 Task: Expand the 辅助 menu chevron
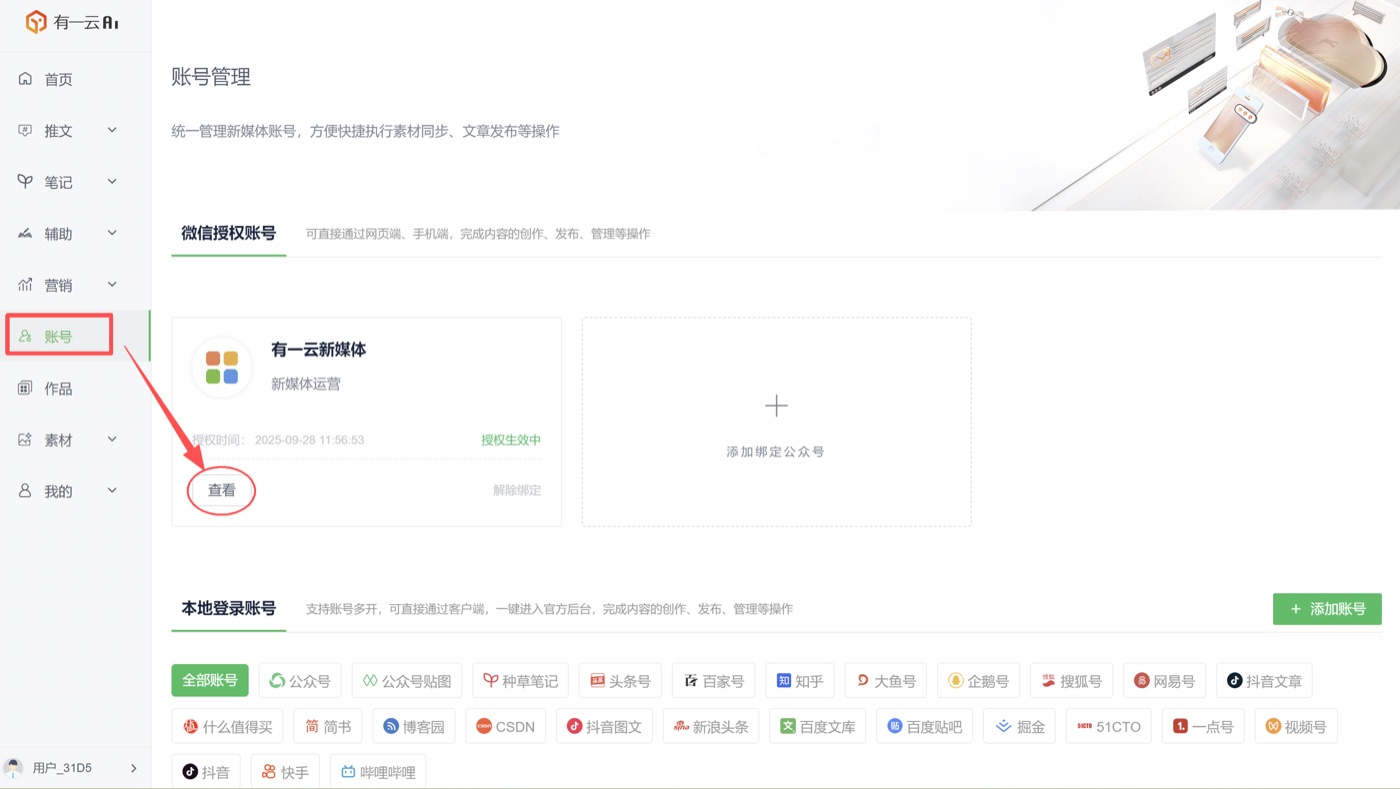[112, 233]
